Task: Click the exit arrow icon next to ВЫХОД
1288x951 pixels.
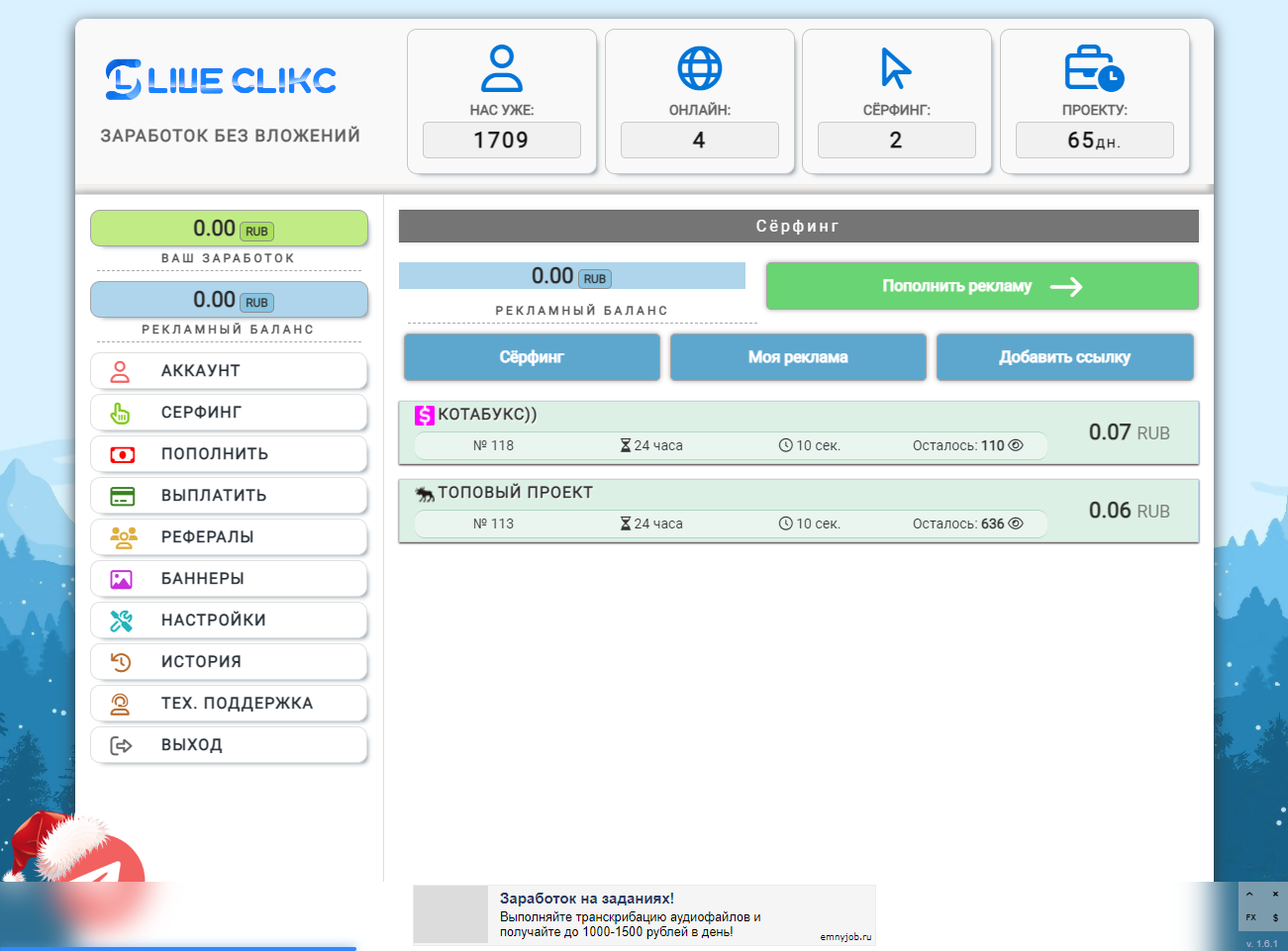Action: [121, 745]
